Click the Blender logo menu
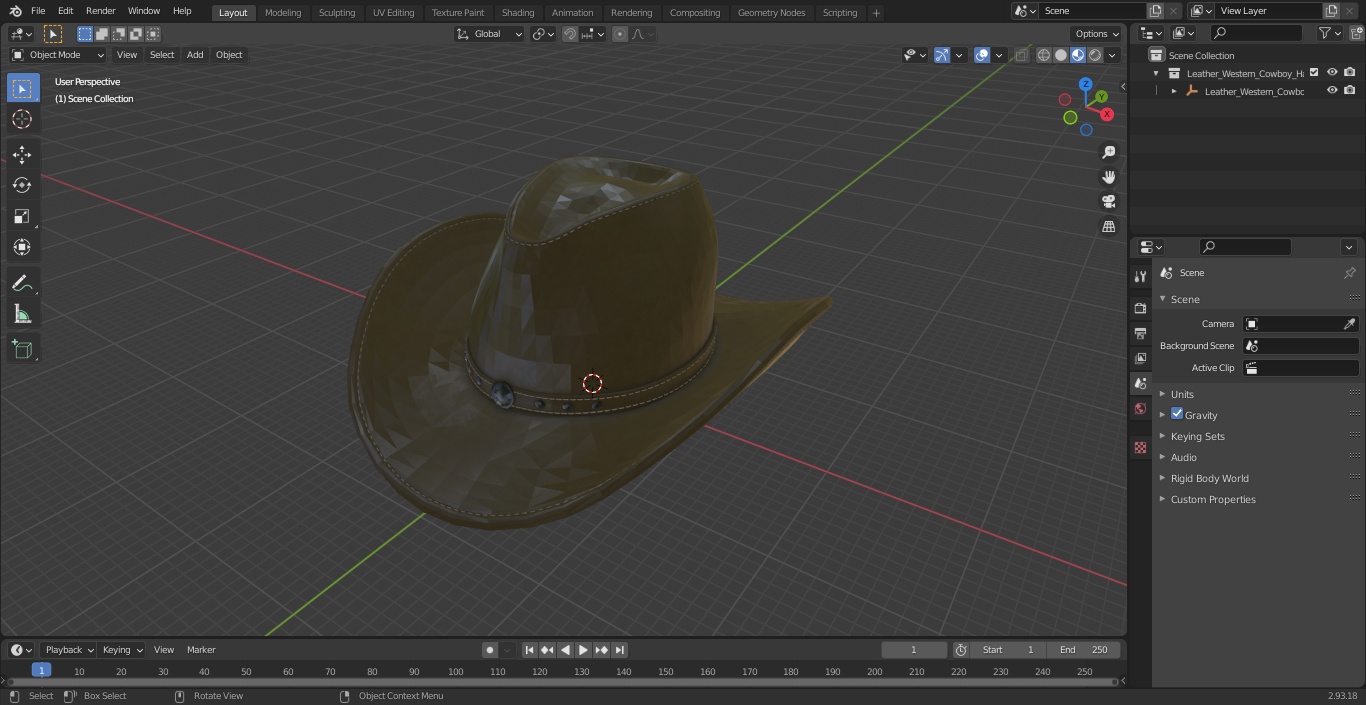The width and height of the screenshot is (1366, 705). [x=14, y=11]
